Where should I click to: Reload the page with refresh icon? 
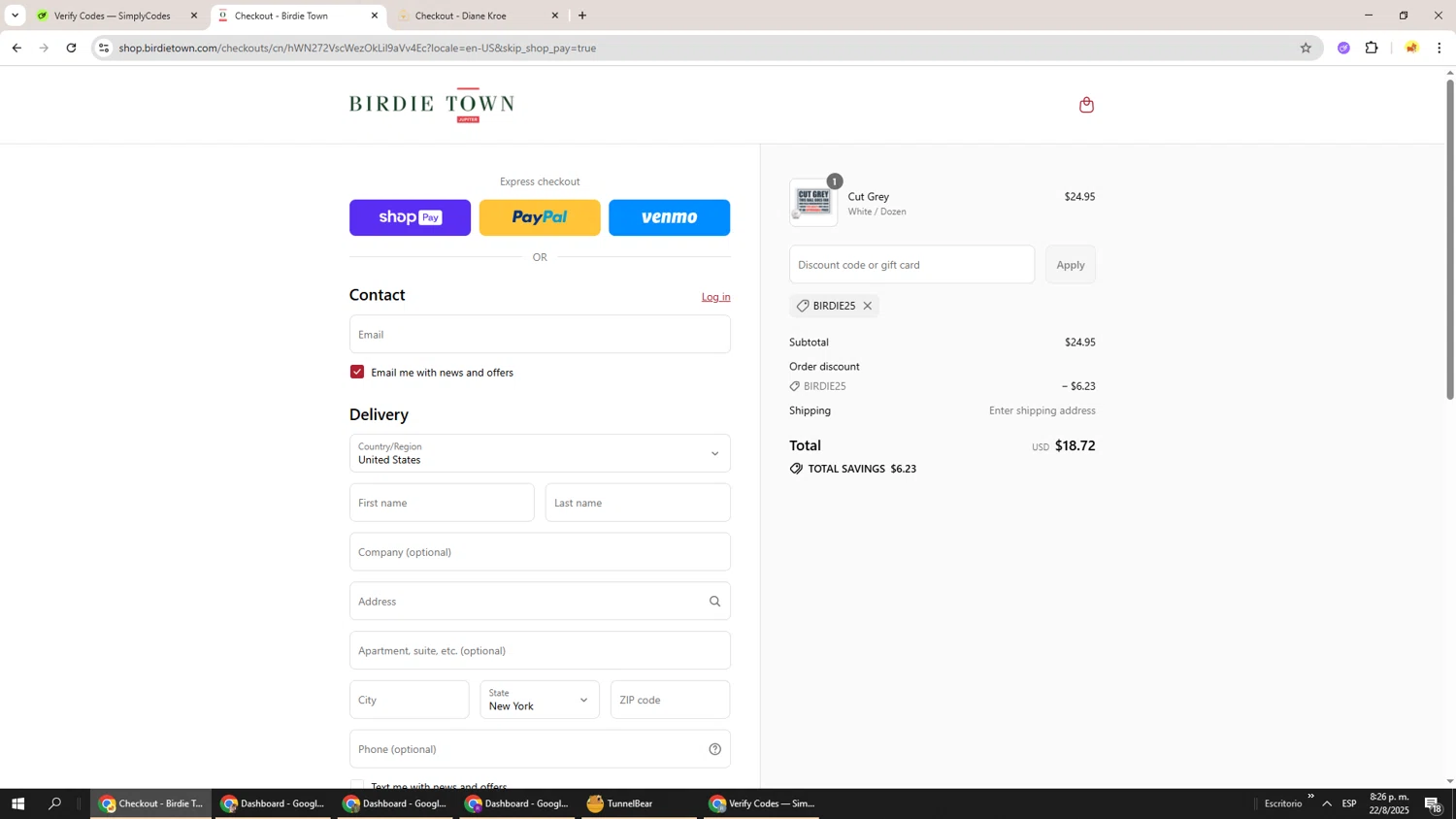71,48
